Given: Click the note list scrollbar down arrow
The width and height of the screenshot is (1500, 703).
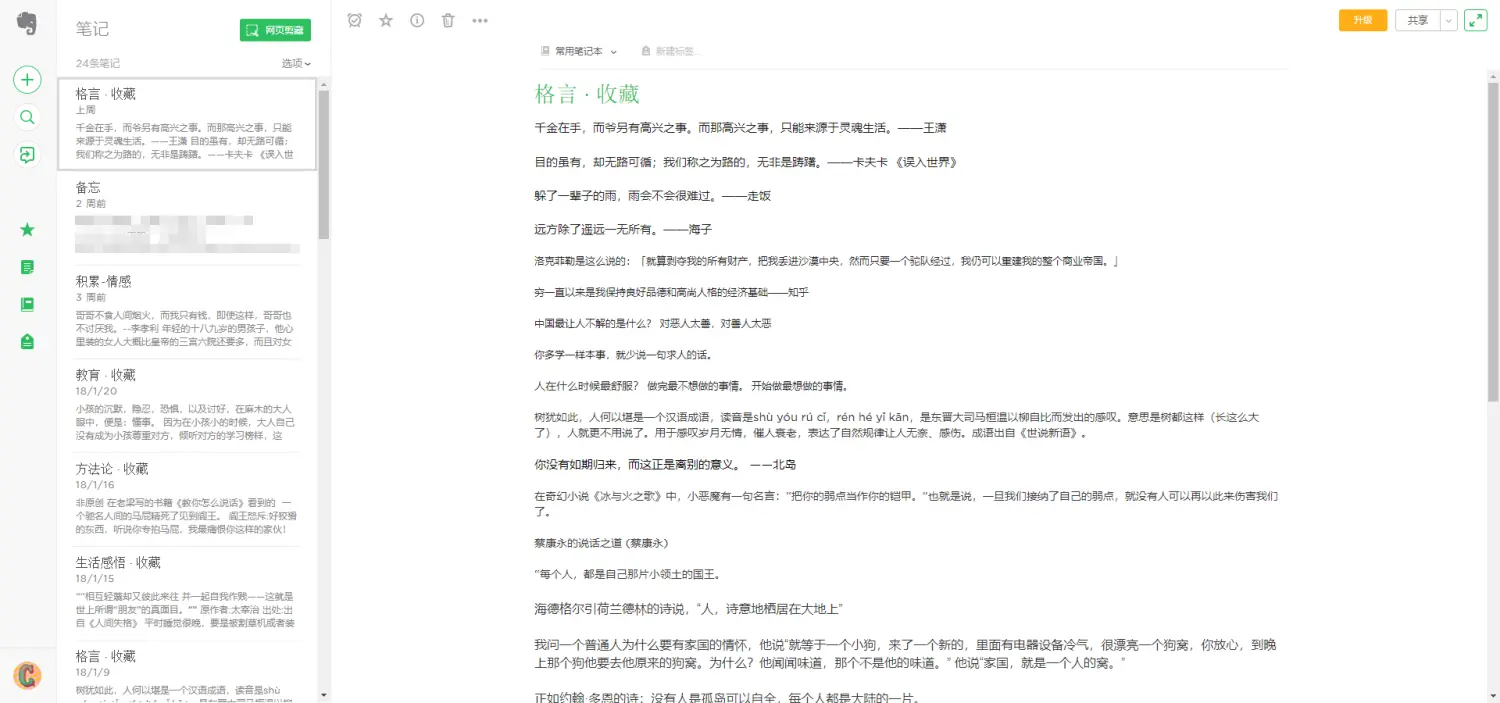Looking at the screenshot, I should (323, 693).
